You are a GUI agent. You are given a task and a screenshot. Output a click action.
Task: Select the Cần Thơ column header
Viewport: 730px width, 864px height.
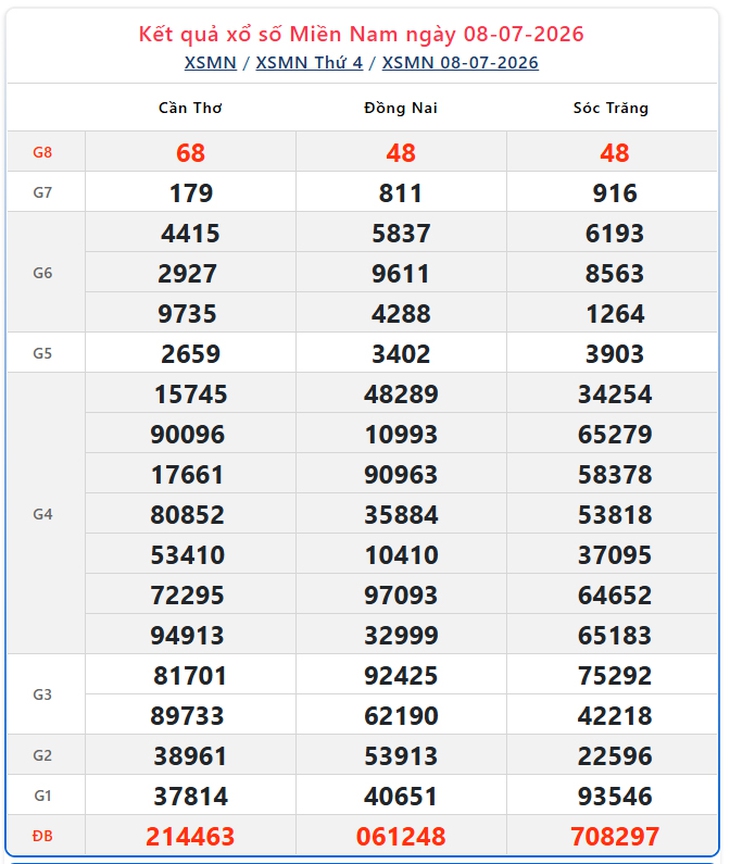[x=191, y=108]
